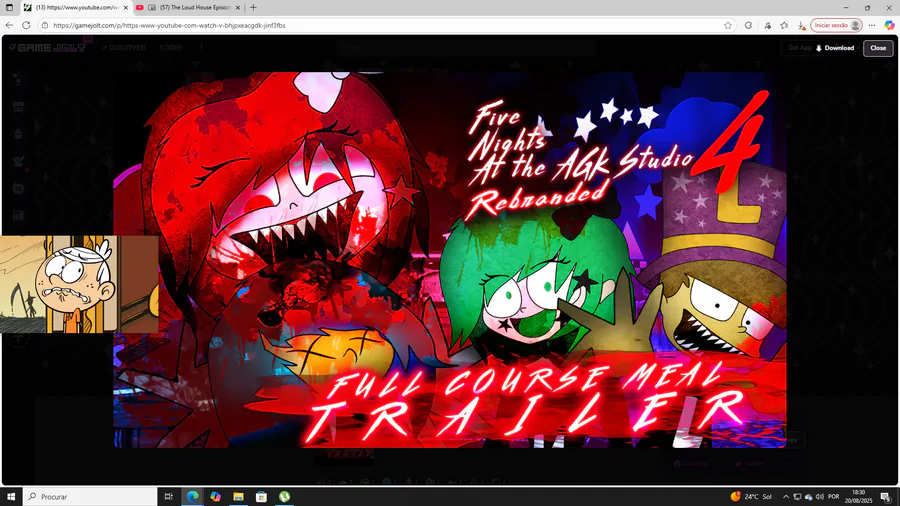Click the OneDrive cloud tray icon
Image resolution: width=900 pixels, height=506 pixels.
pyautogui.click(x=808, y=496)
